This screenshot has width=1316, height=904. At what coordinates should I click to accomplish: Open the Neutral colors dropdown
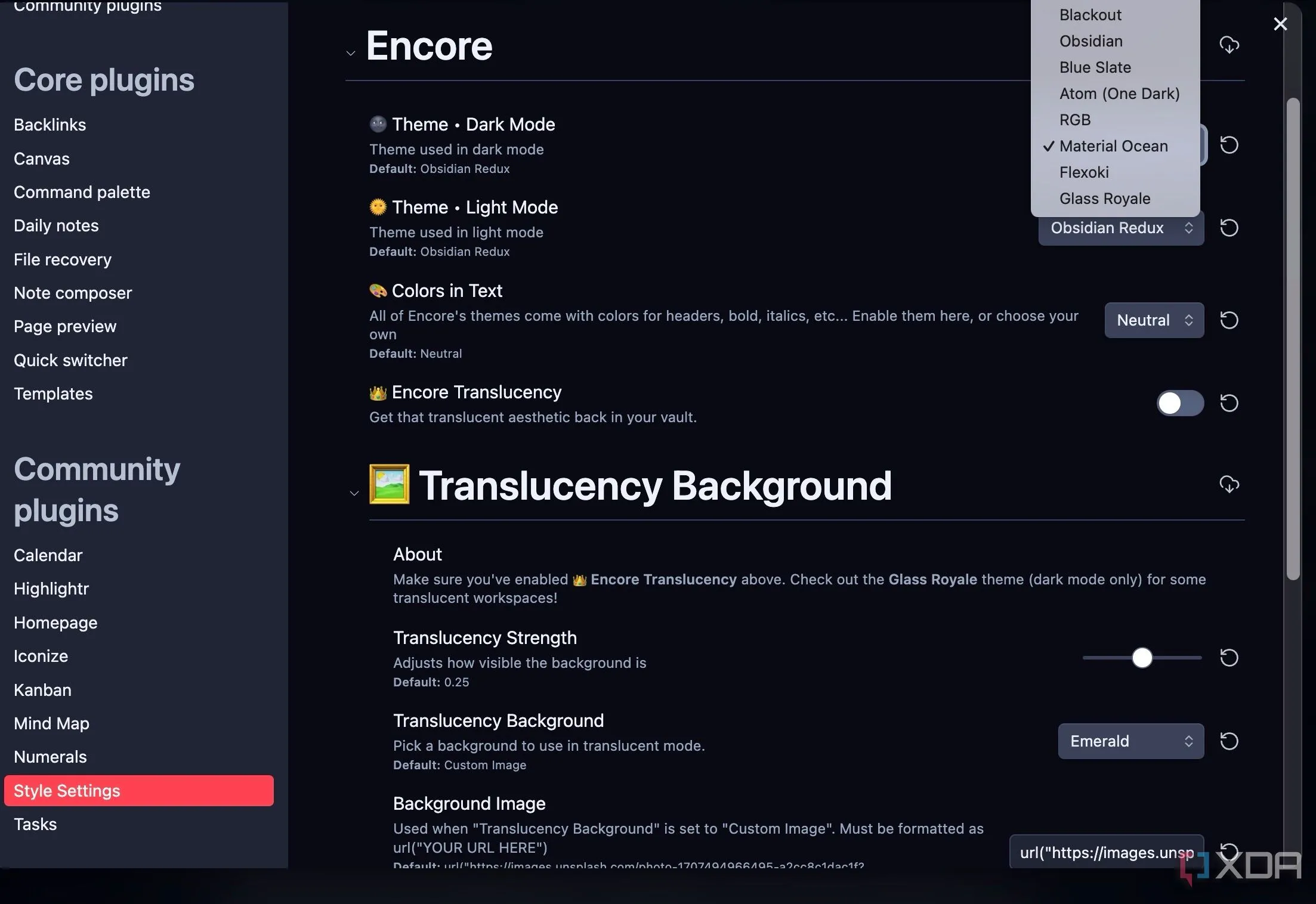1154,320
